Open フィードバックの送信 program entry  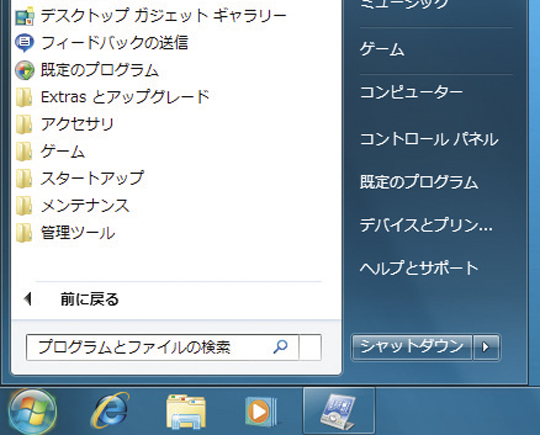[x=102, y=43]
